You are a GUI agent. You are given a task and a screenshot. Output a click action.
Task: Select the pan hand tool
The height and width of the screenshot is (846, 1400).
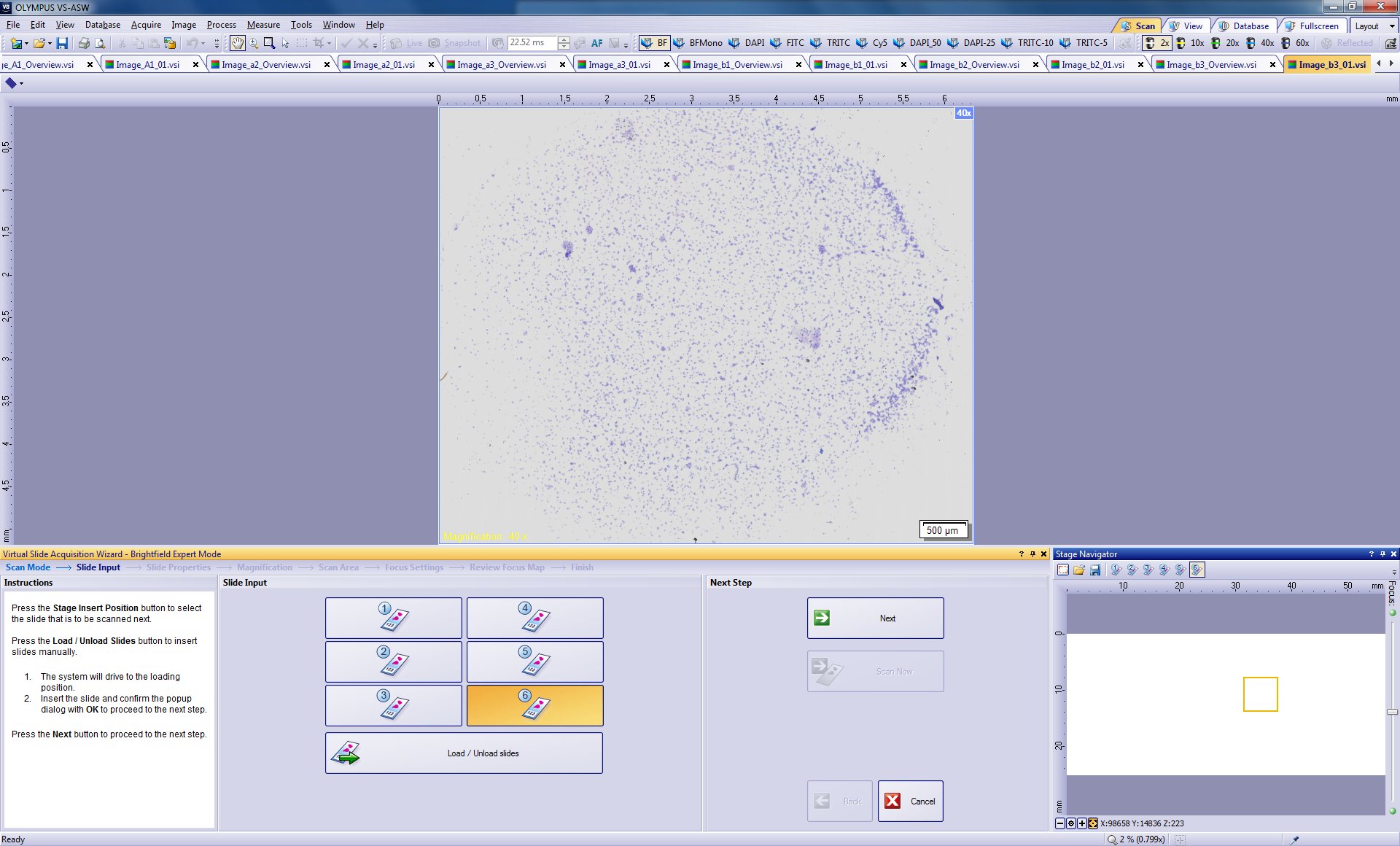tap(238, 43)
